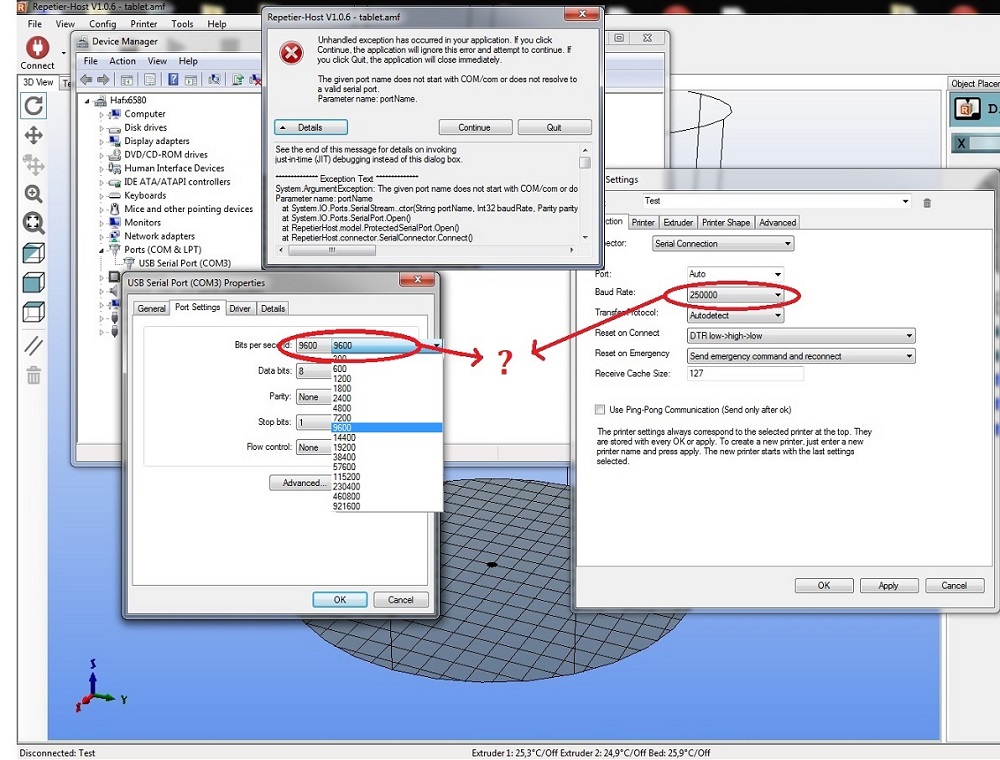Collapse the Ports (COM & LPT) node
This screenshot has height=760, width=1000.
tap(101, 250)
